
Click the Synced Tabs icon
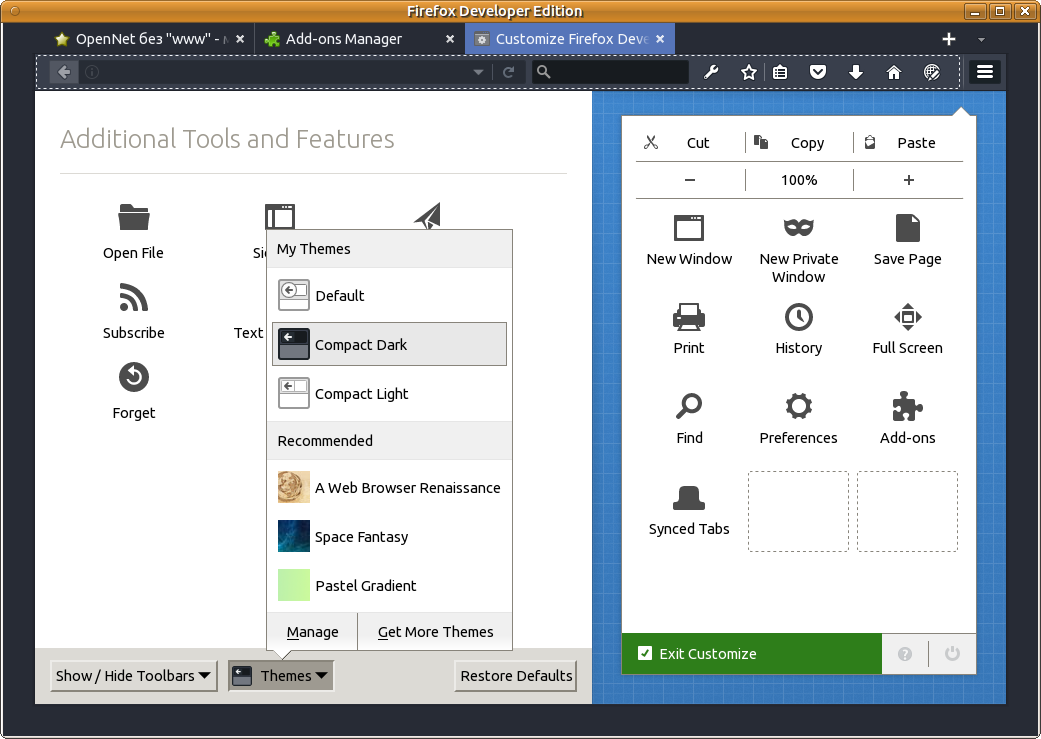[x=689, y=497]
